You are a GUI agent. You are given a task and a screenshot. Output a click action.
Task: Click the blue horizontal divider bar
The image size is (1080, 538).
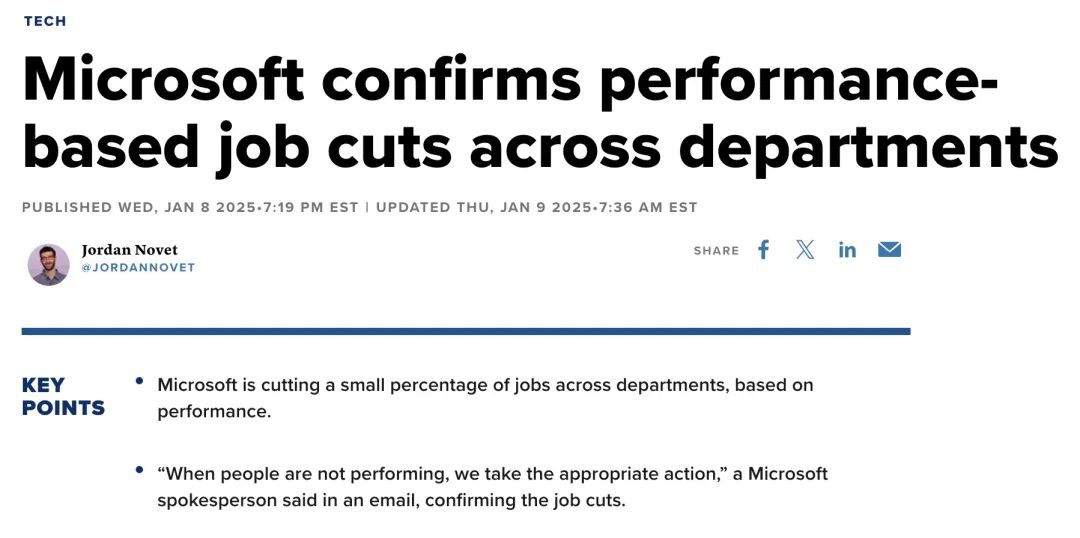[x=466, y=331]
